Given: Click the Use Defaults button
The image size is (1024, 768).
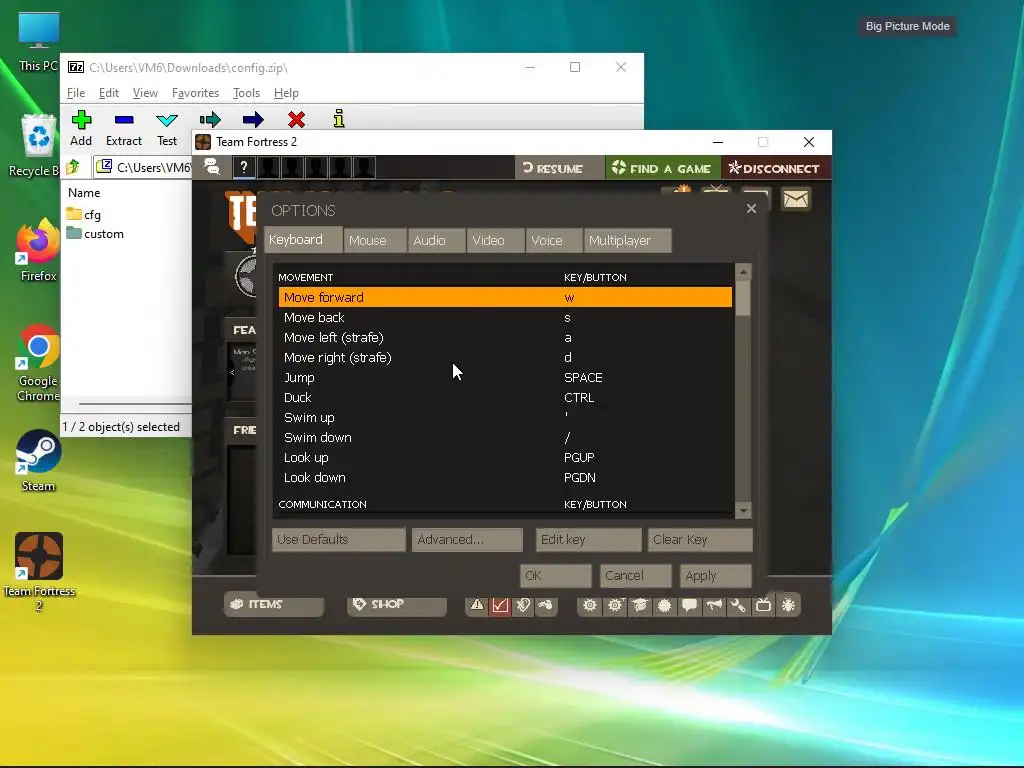Looking at the screenshot, I should 338,539.
